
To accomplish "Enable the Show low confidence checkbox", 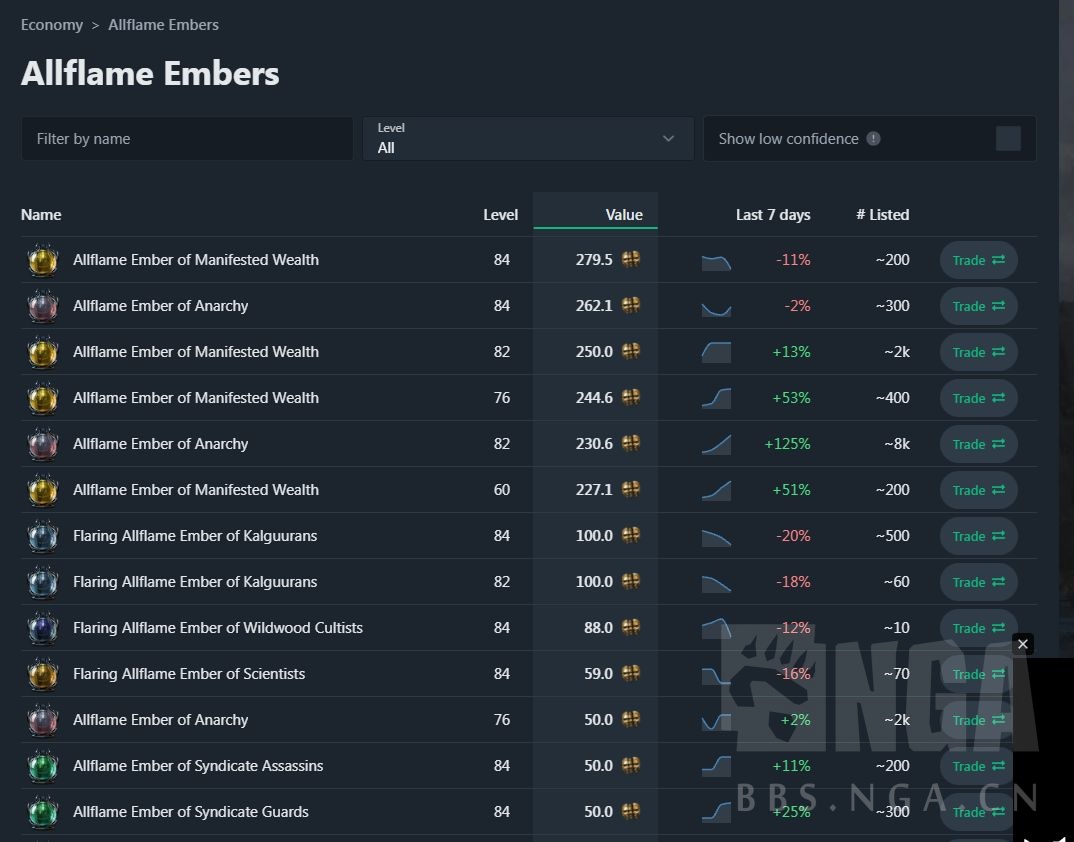I will click(1008, 139).
